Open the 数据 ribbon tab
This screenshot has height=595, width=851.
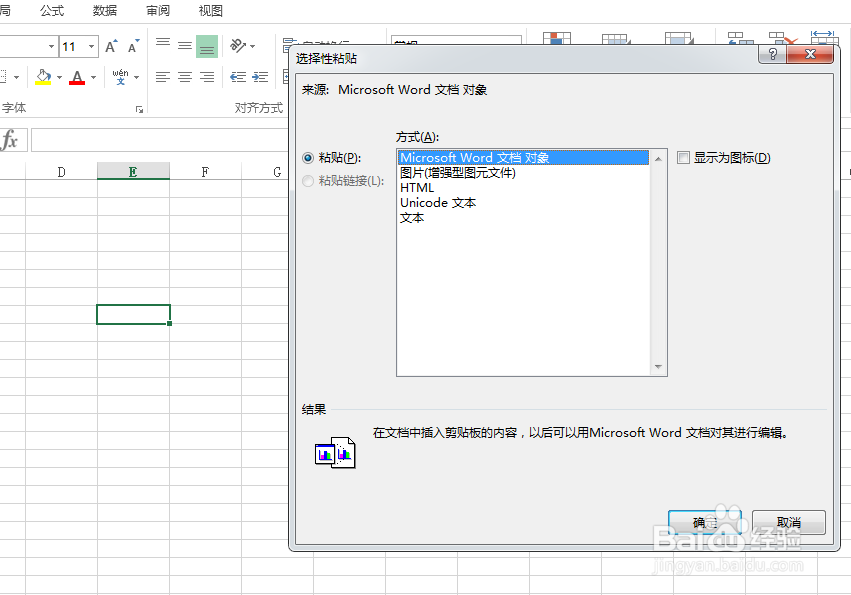[x=105, y=11]
